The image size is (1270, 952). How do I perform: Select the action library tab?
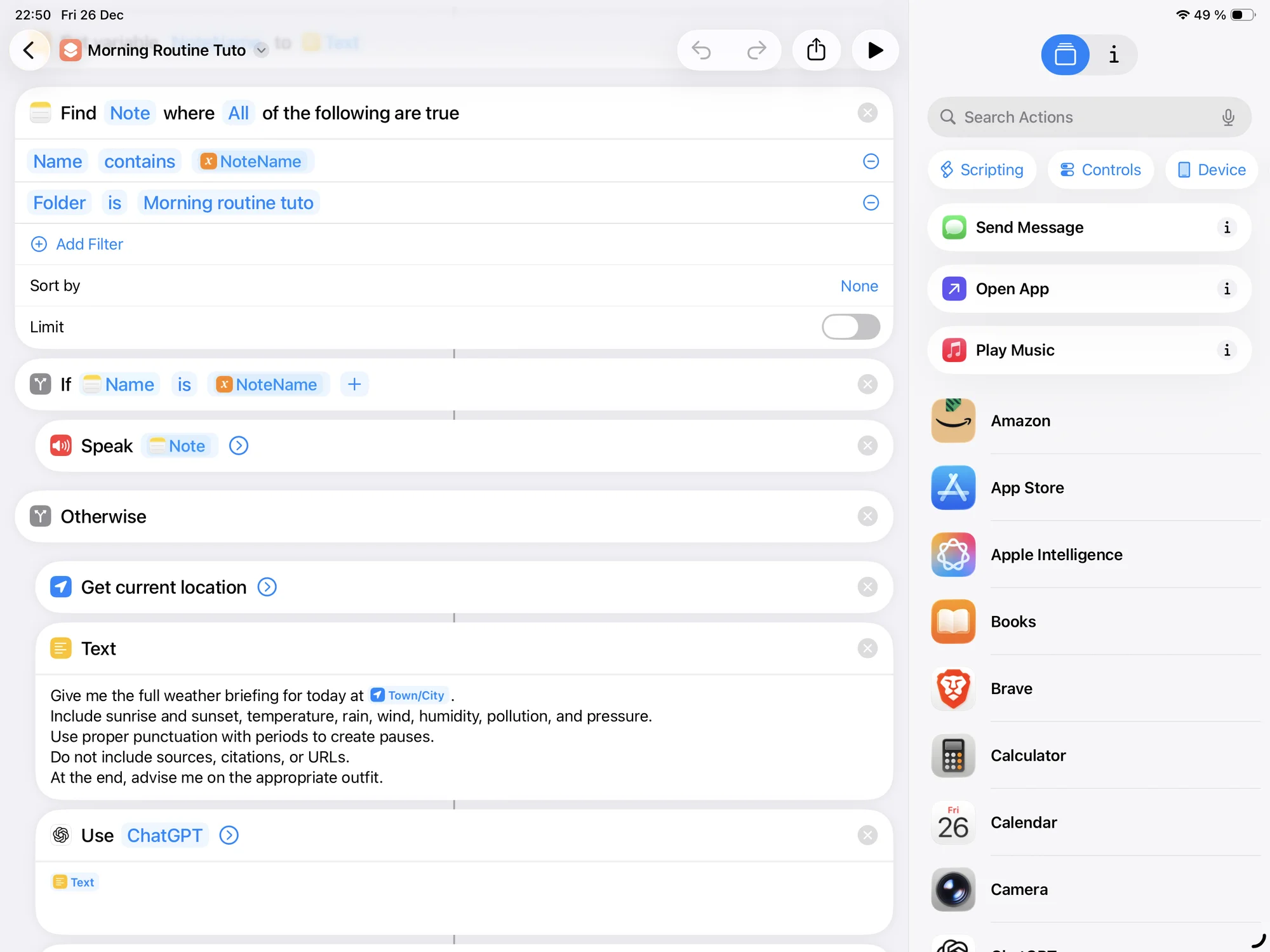pos(1065,55)
